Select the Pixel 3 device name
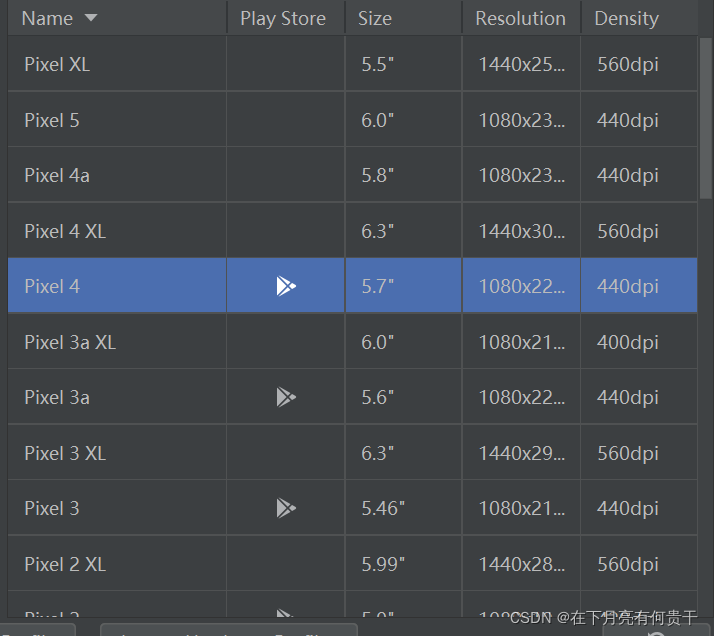Viewport: 714px width, 636px height. click(52, 509)
